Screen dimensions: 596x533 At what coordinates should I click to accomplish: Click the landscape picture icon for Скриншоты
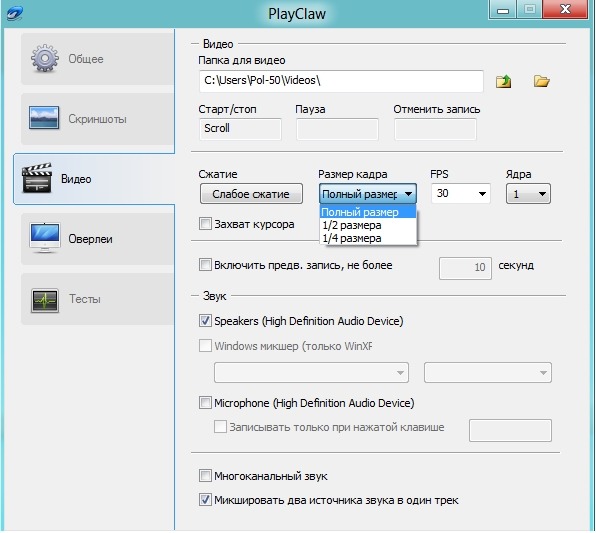click(x=44, y=118)
